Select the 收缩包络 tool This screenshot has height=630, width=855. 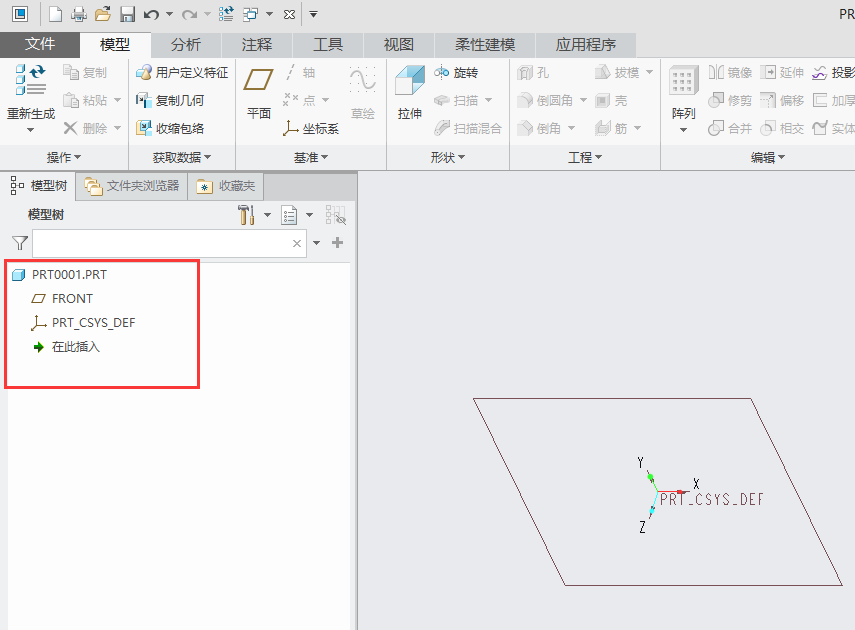(x=170, y=128)
